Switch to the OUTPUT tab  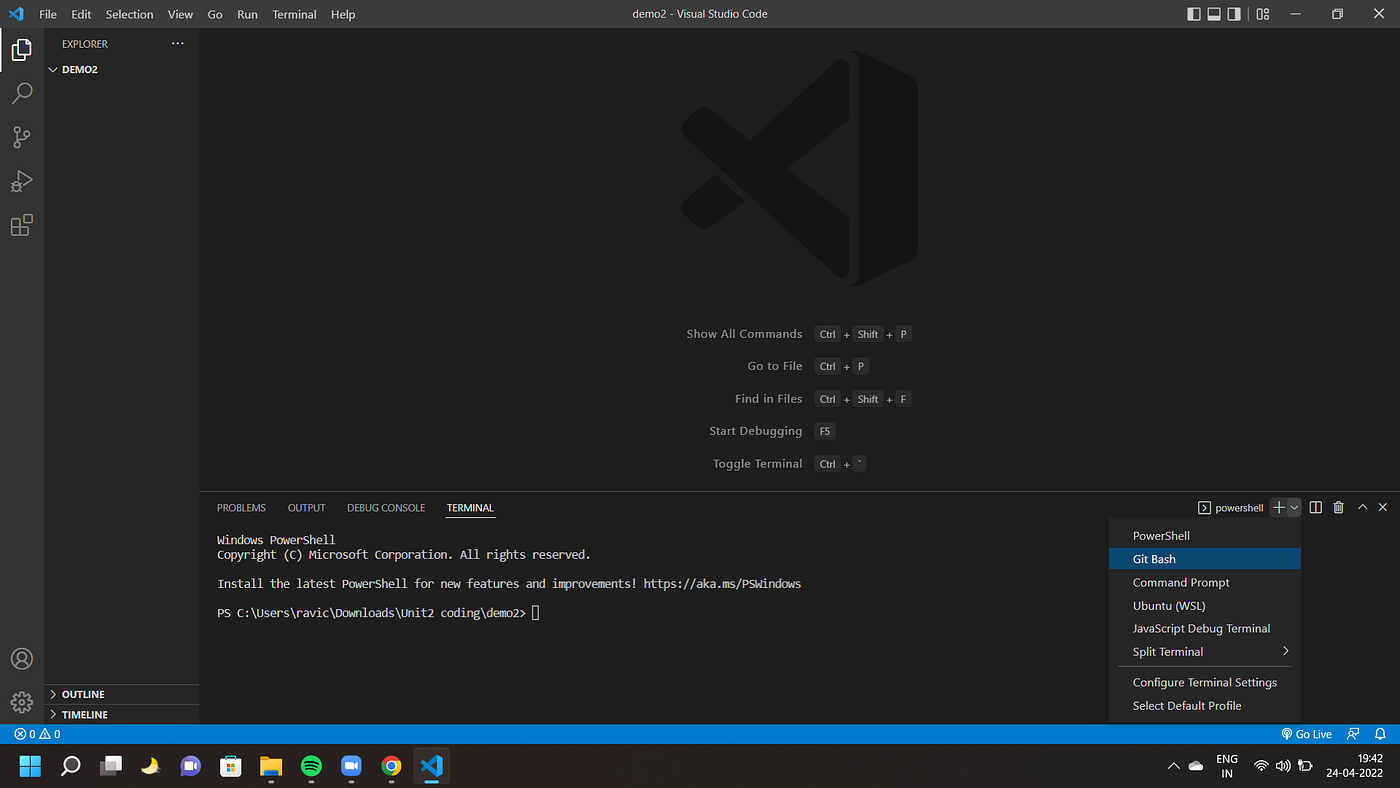tap(307, 508)
